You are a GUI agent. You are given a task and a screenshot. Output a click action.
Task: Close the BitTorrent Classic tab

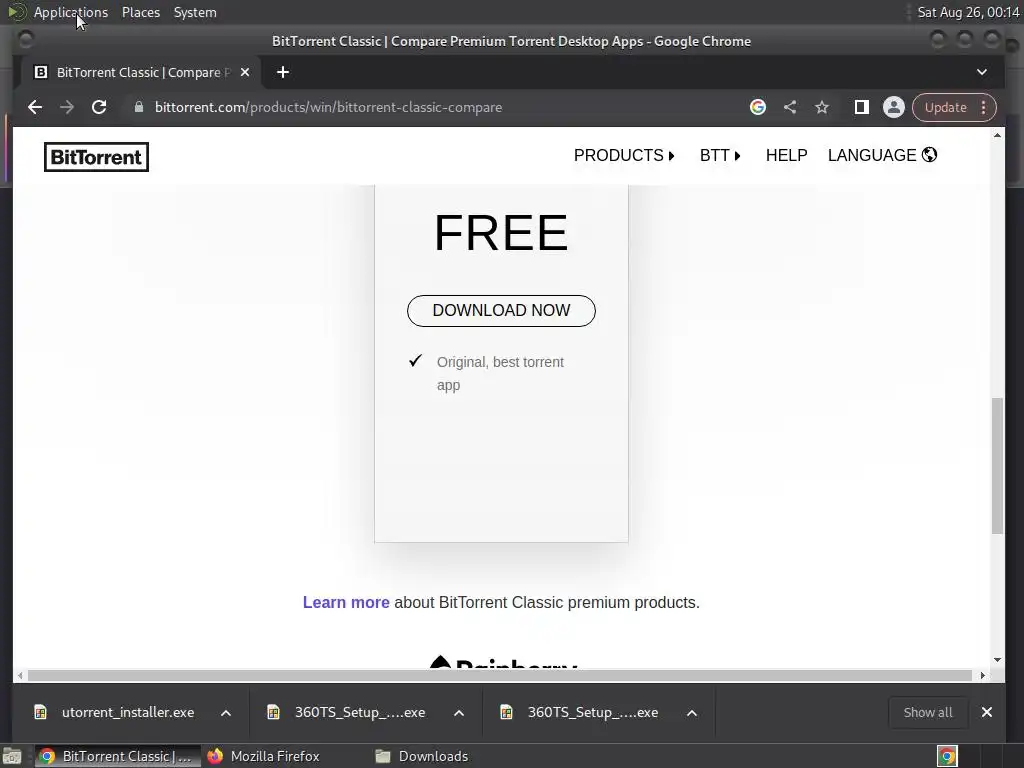pos(245,72)
